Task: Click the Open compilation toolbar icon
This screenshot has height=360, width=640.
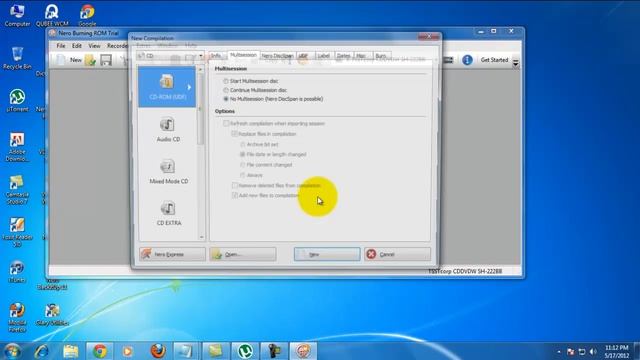Action: (90, 60)
